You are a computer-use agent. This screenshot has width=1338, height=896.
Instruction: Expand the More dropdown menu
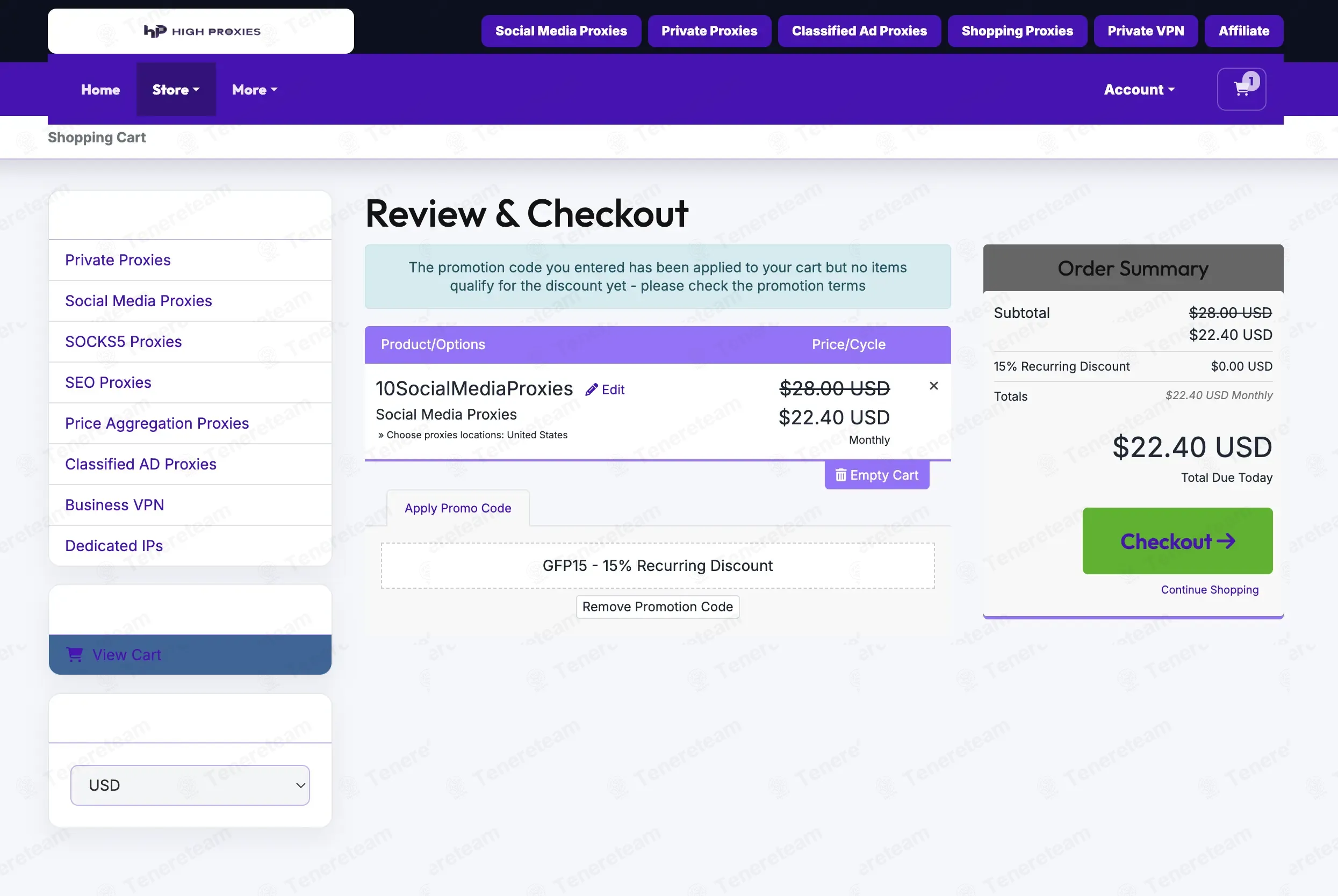click(x=254, y=90)
